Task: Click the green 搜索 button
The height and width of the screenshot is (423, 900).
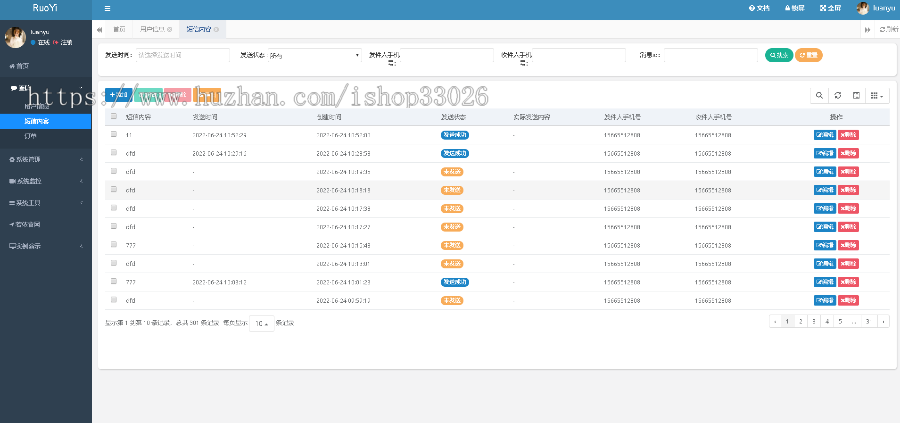Action: pyautogui.click(x=779, y=55)
